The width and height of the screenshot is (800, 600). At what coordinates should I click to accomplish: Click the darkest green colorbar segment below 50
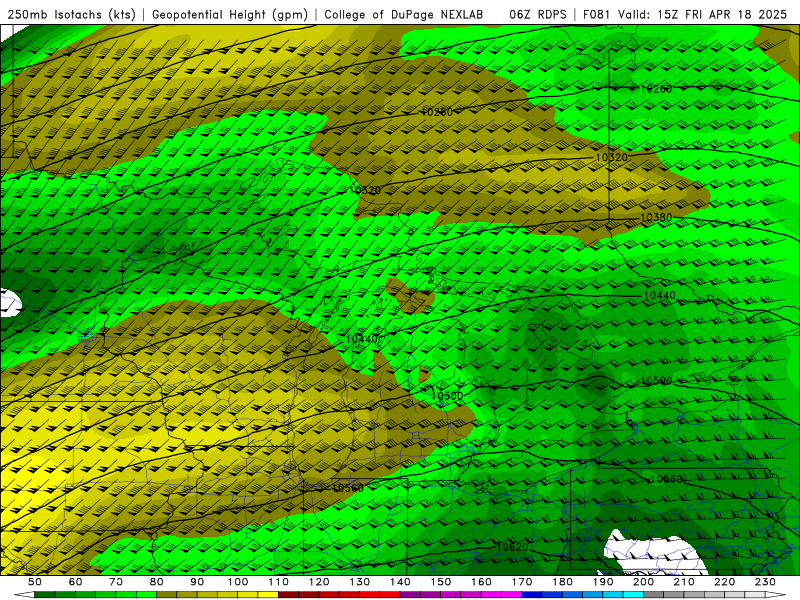45,595
